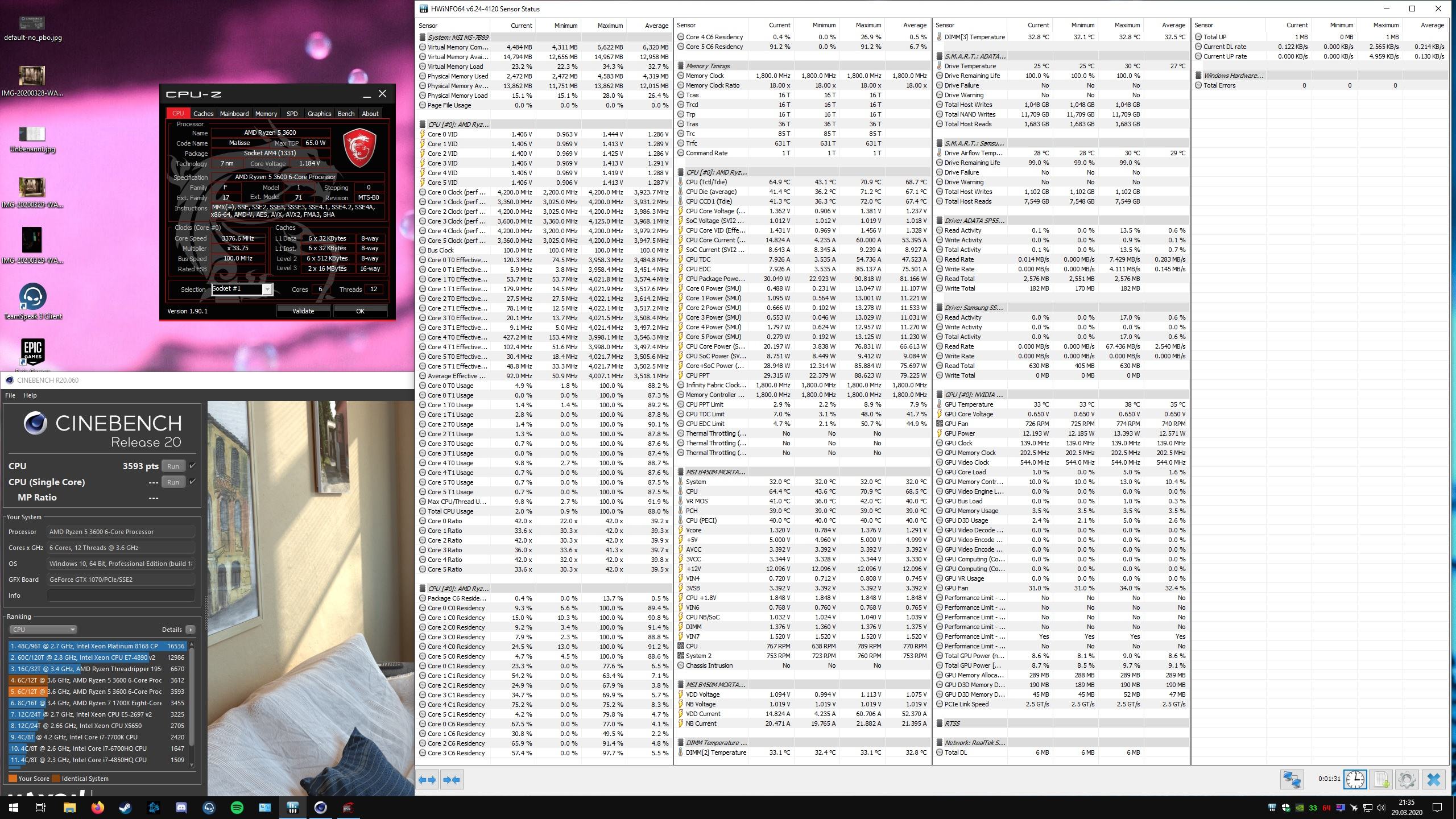Close sensors with the blue X button
The image size is (1456, 819).
1433,779
